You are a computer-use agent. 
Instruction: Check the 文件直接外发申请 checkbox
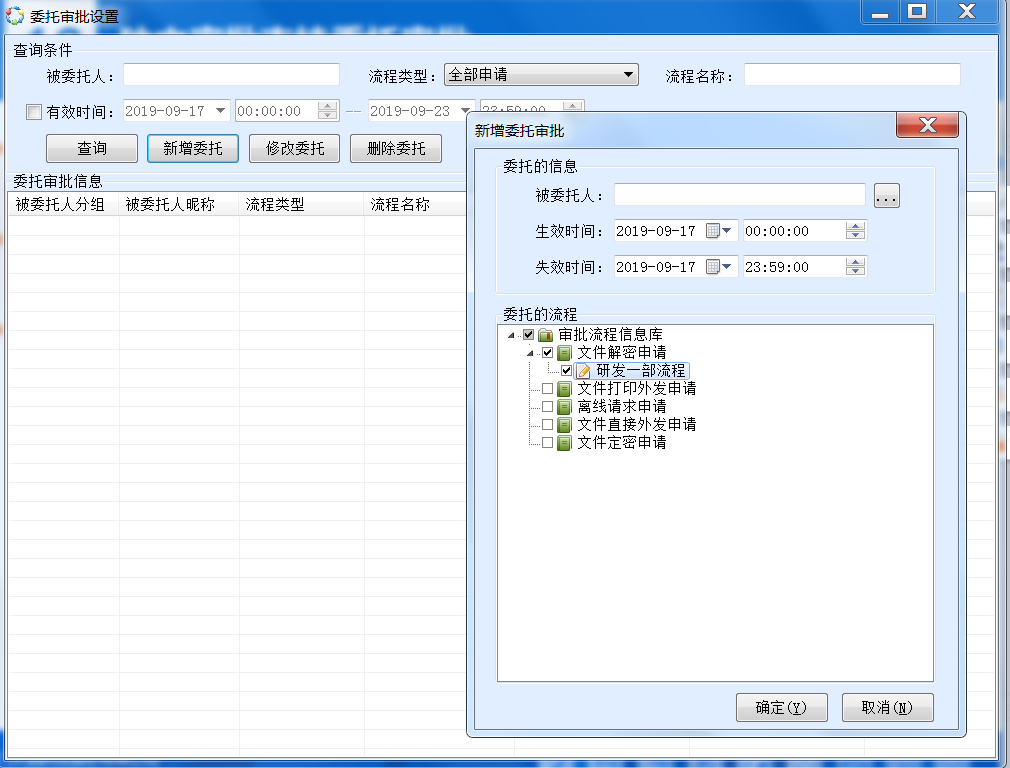(x=548, y=425)
